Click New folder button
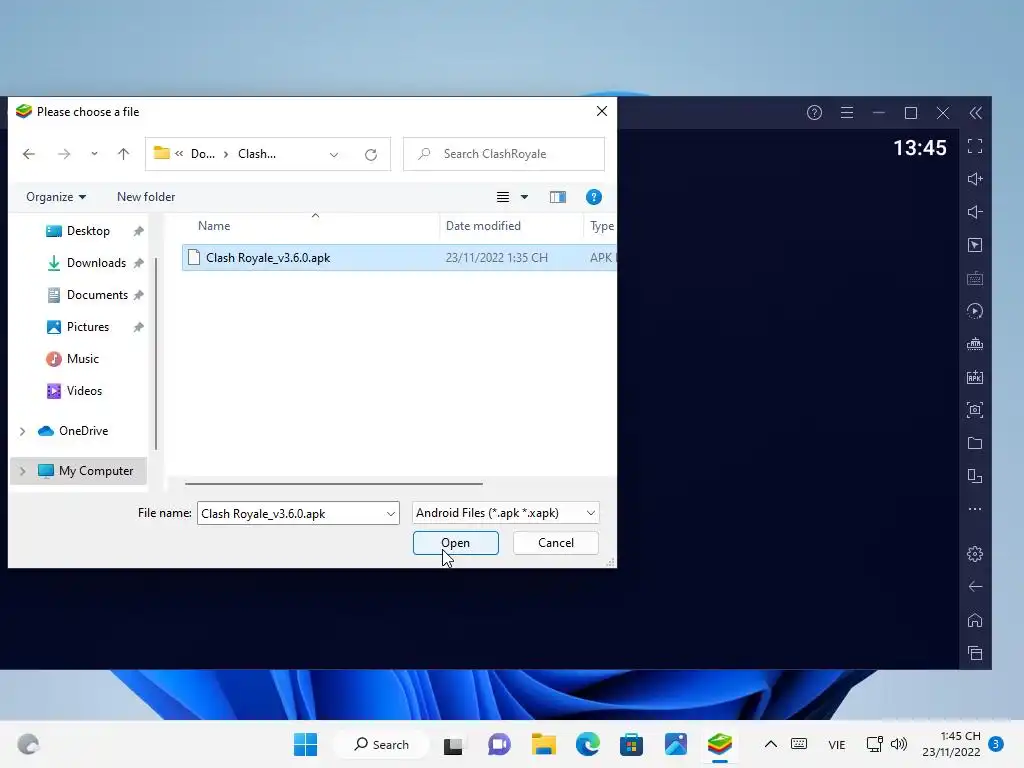The width and height of the screenshot is (1024, 768). pyautogui.click(x=146, y=197)
